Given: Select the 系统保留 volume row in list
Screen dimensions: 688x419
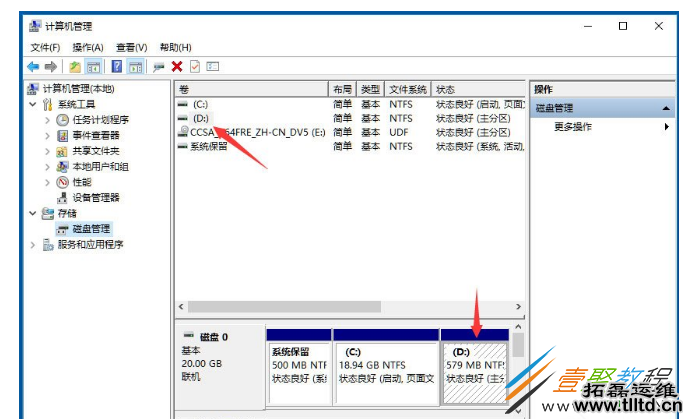Looking at the screenshot, I should 350,147.
